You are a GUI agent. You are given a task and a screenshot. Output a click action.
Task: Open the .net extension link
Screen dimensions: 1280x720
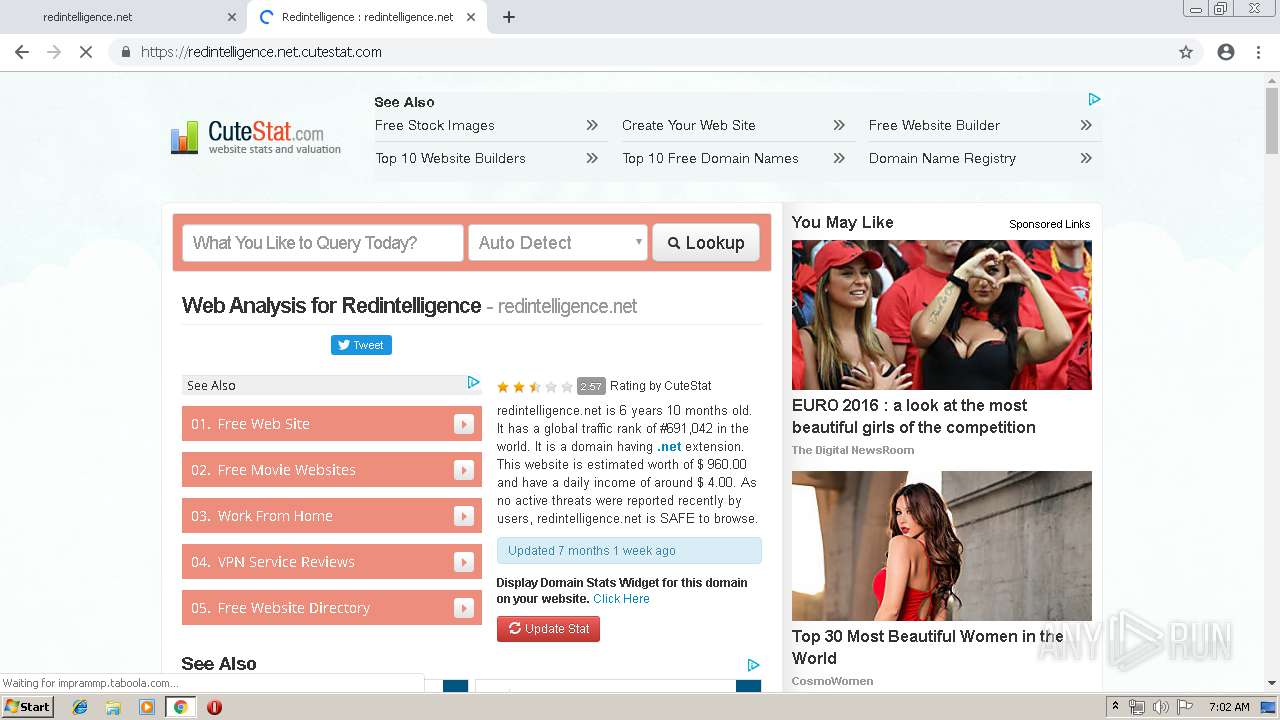pos(669,447)
